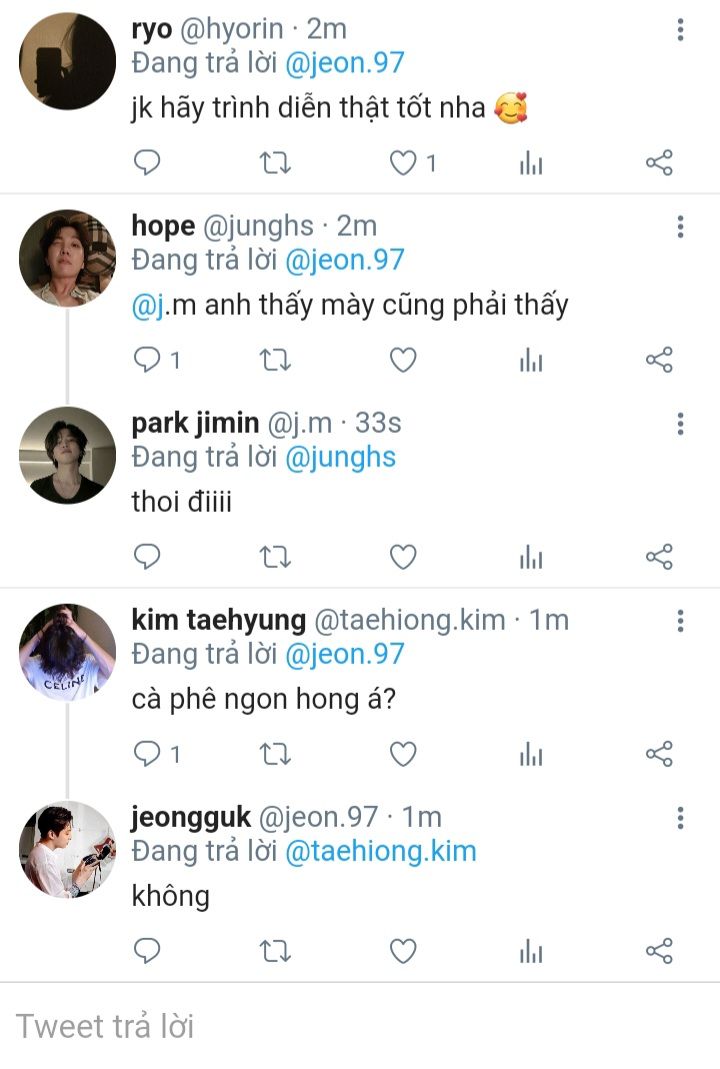This screenshot has width=720, height=1069.
Task: View analytics for ryo's tweet
Action: 531,163
